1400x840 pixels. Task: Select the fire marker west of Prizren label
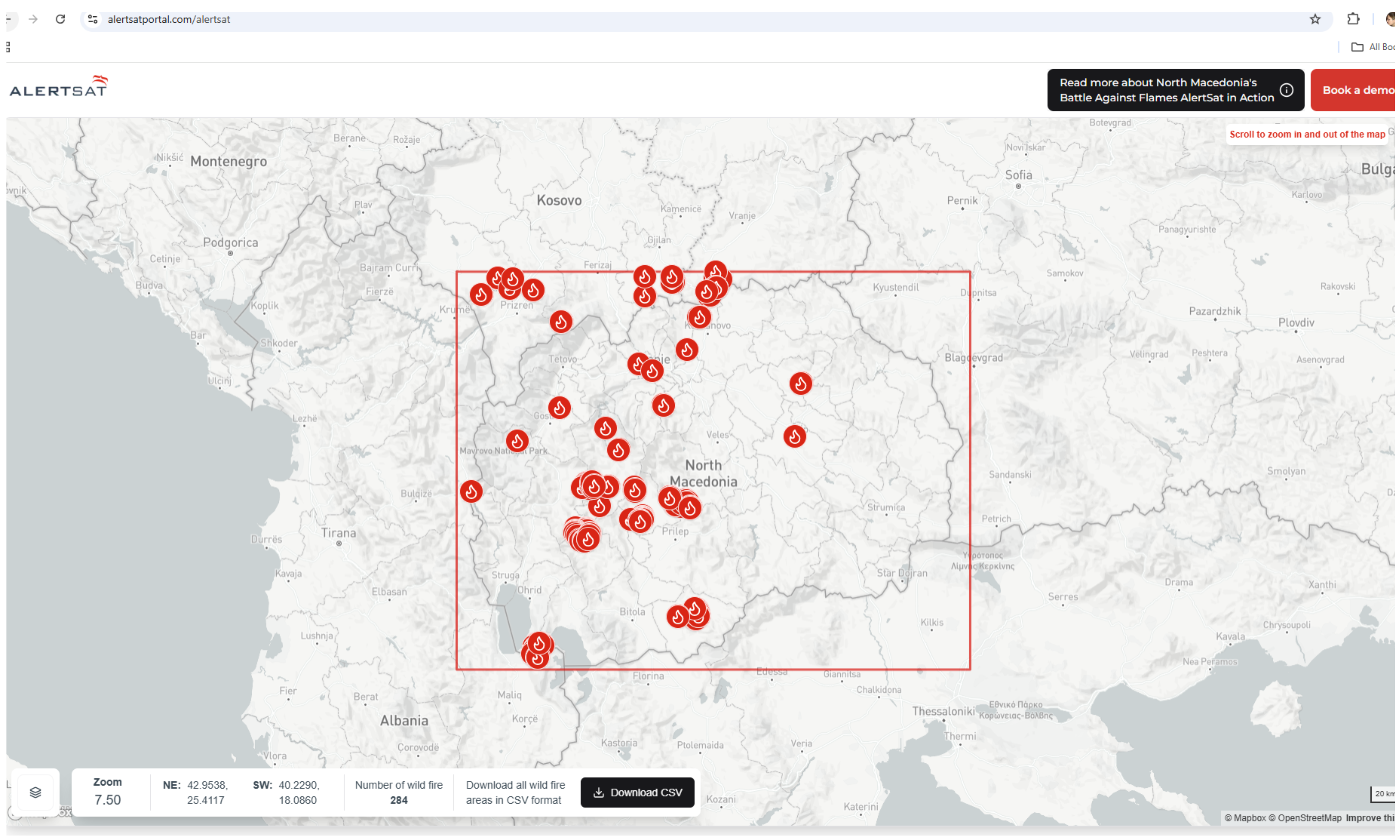481,294
